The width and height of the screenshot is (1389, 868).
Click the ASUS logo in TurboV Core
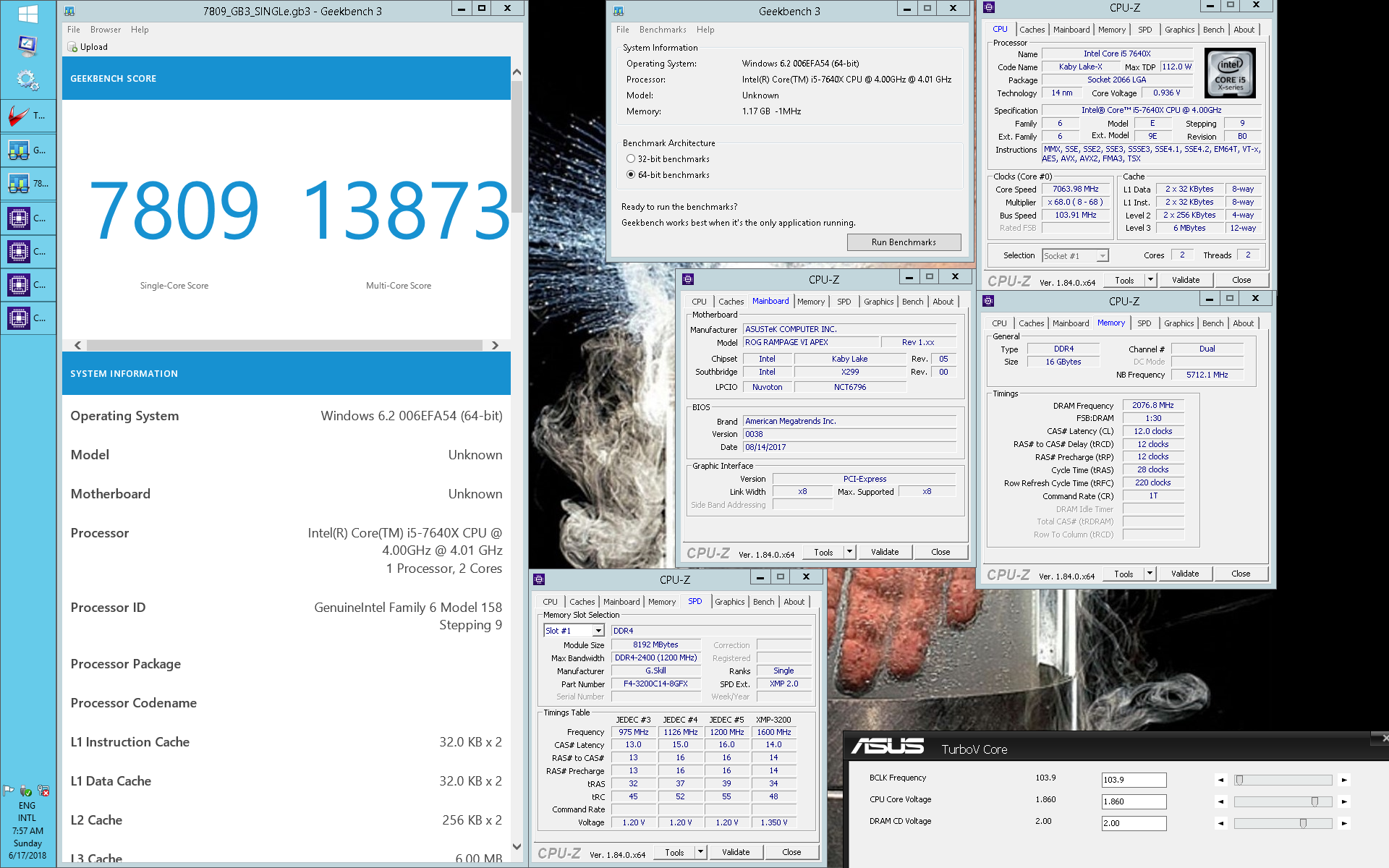887,746
